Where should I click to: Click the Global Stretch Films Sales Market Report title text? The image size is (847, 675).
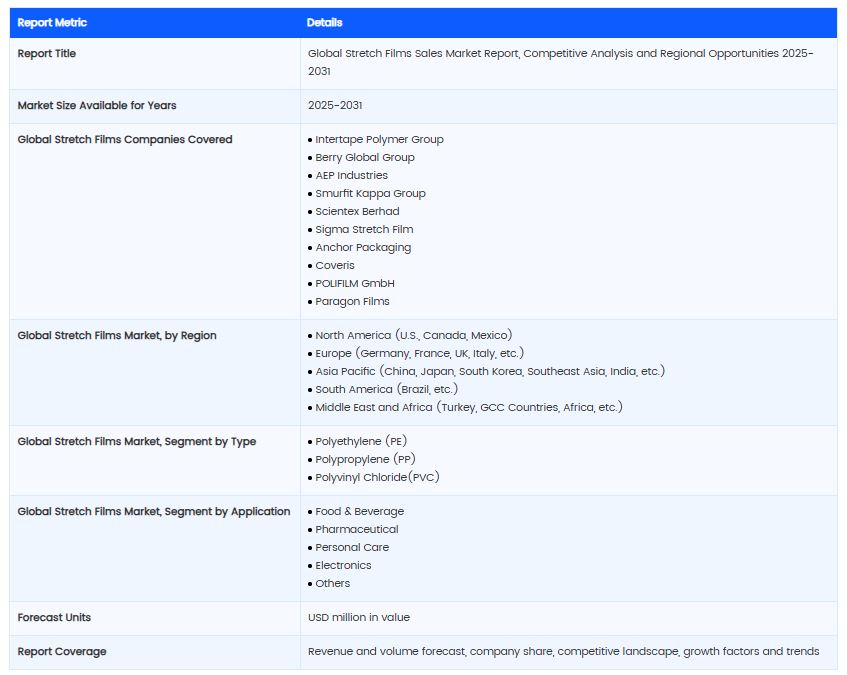click(561, 62)
